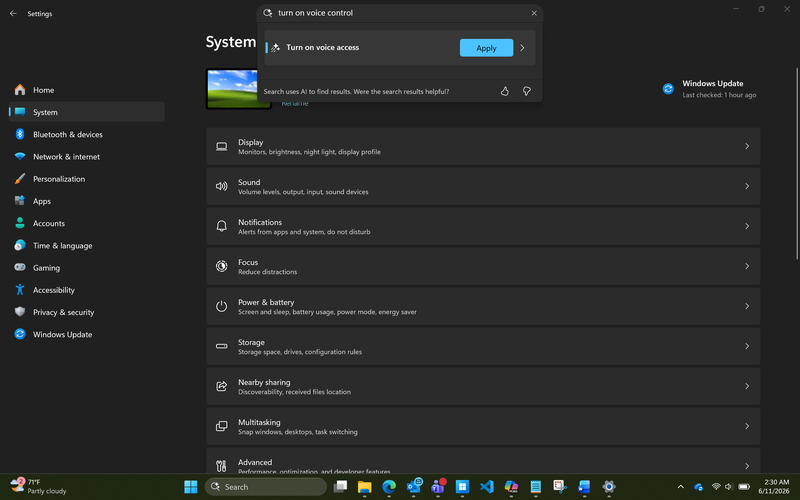The width and height of the screenshot is (800, 500).
Task: Navigate to Accounts settings
Action: pyautogui.click(x=87, y=223)
